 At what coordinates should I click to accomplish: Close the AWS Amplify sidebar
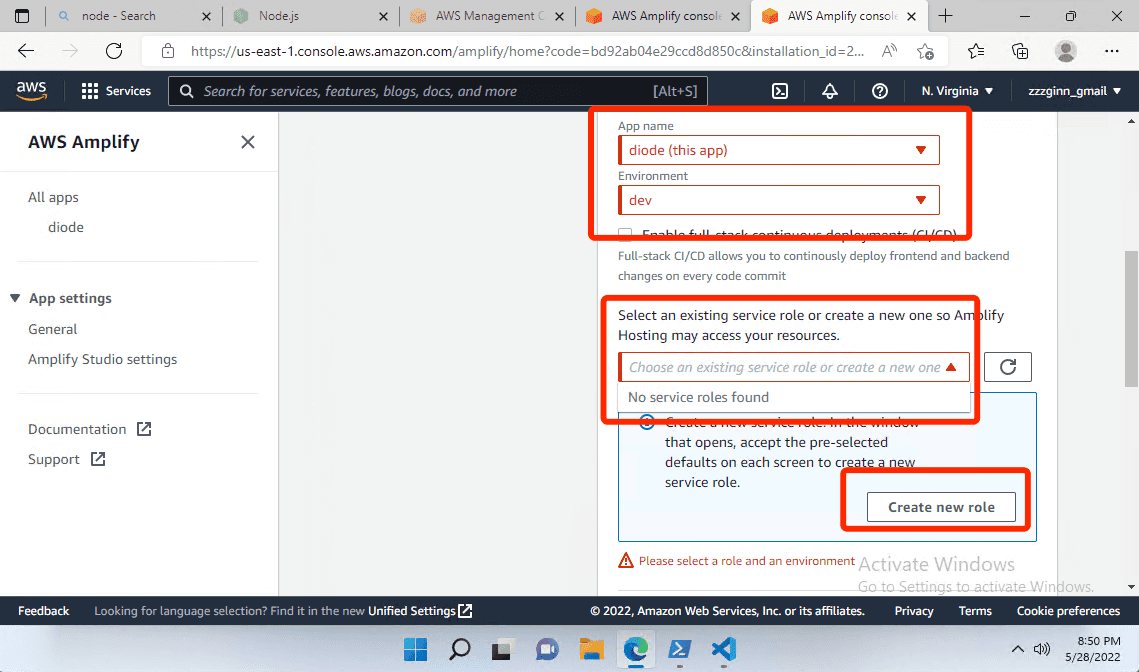pyautogui.click(x=248, y=142)
